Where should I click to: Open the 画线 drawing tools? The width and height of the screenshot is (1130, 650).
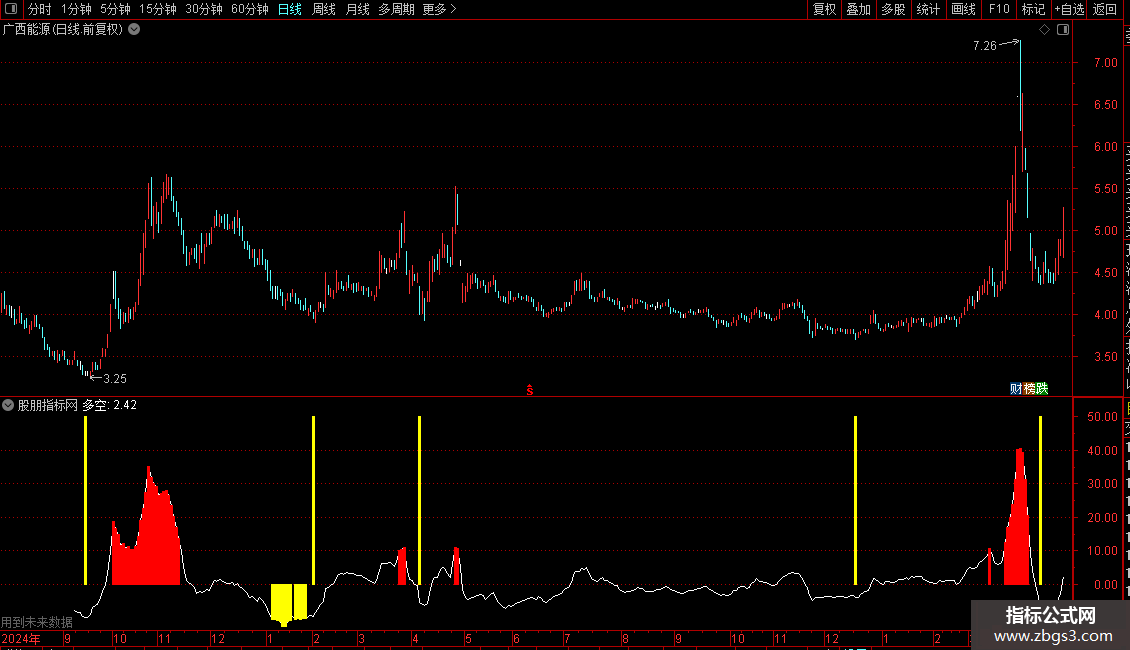[964, 9]
